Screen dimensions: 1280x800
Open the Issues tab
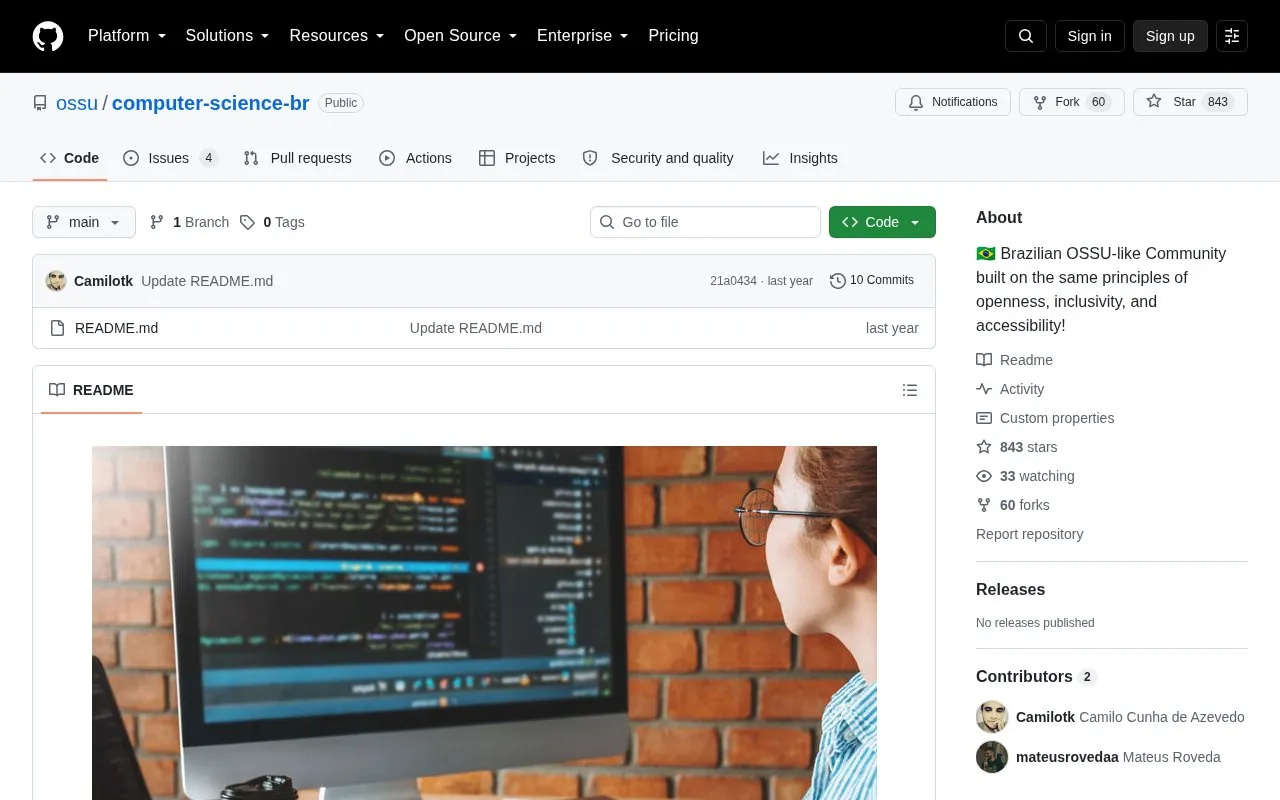tap(170, 158)
